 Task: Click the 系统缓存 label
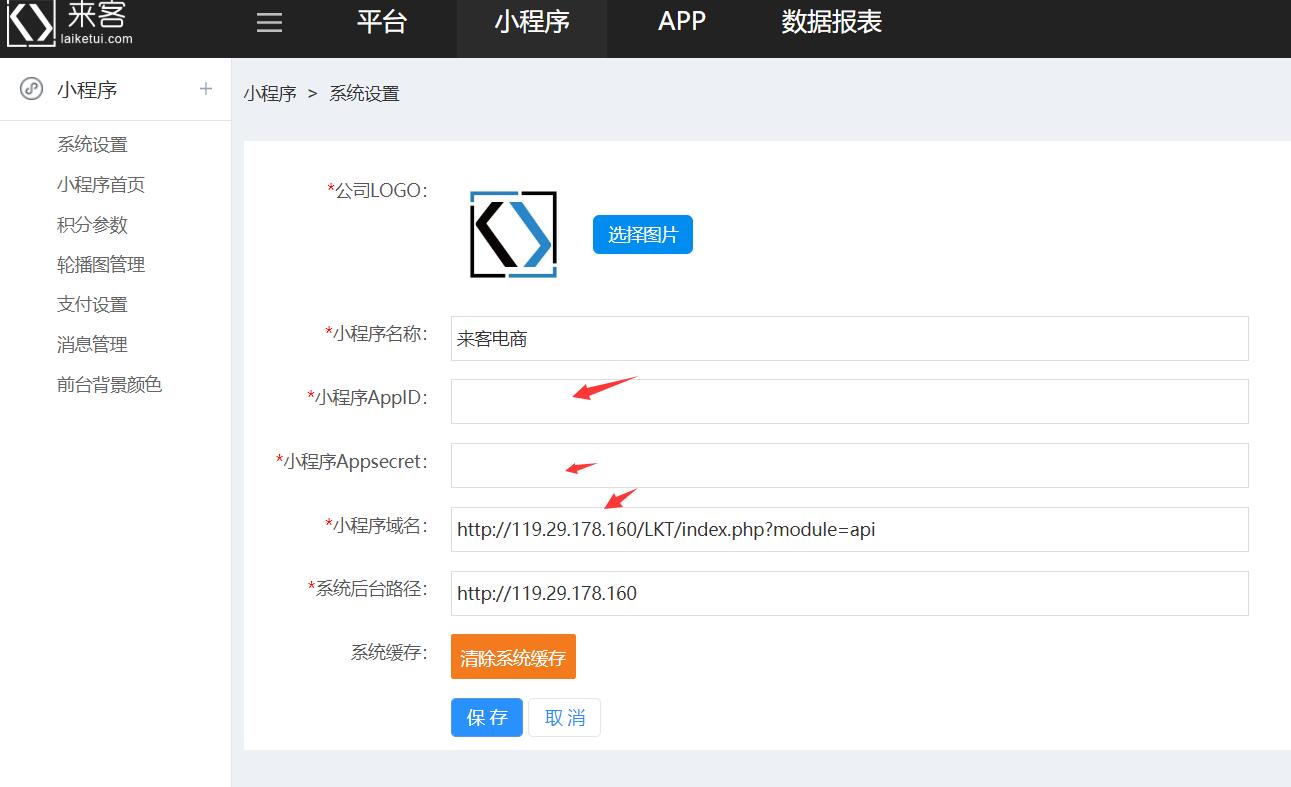[x=389, y=653]
